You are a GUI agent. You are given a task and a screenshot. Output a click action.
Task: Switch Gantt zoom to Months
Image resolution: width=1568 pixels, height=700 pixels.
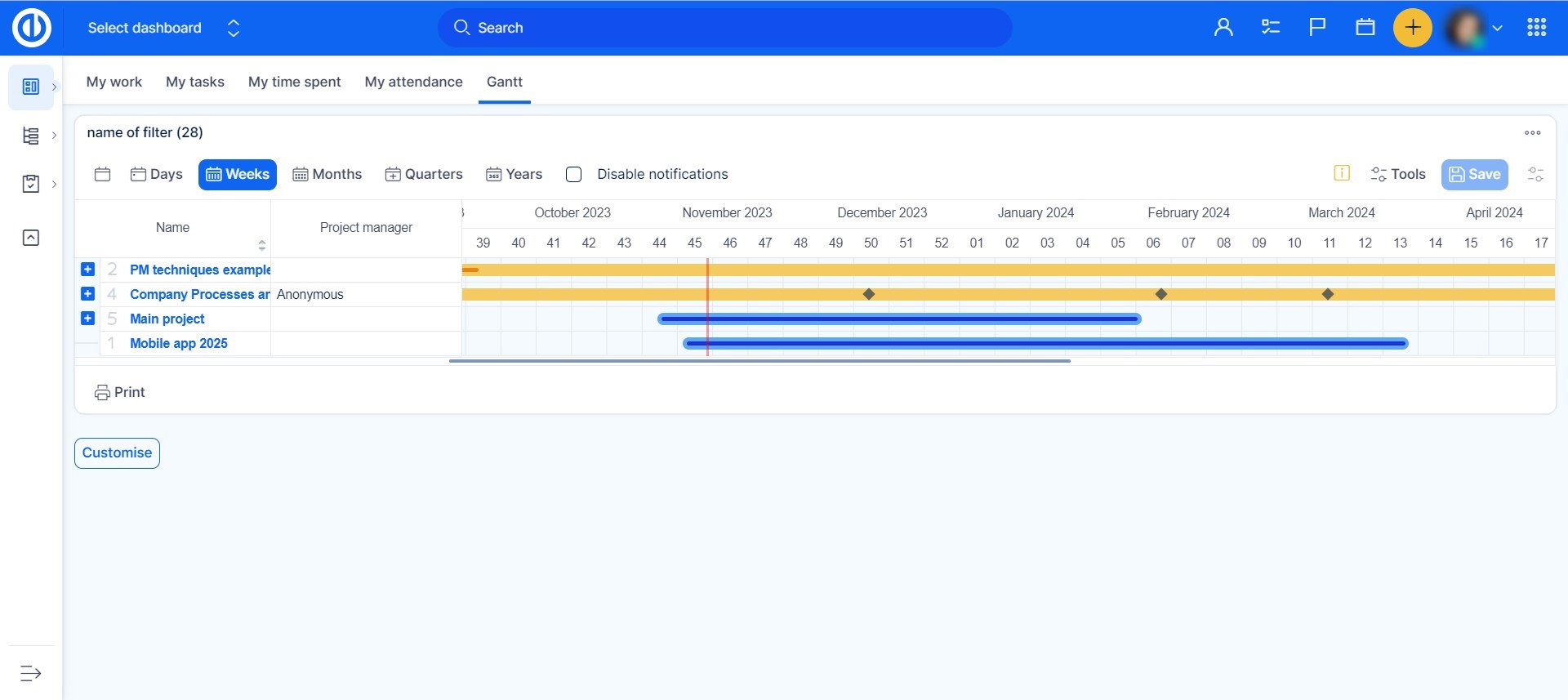[327, 174]
